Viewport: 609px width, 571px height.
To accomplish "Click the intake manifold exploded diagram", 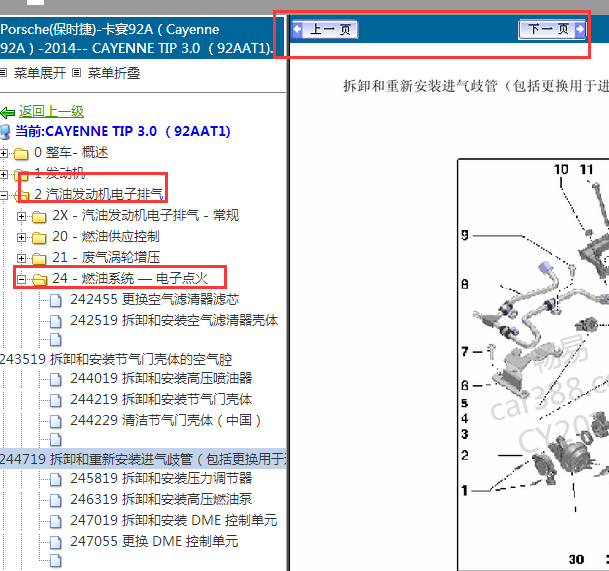I will [x=533, y=364].
